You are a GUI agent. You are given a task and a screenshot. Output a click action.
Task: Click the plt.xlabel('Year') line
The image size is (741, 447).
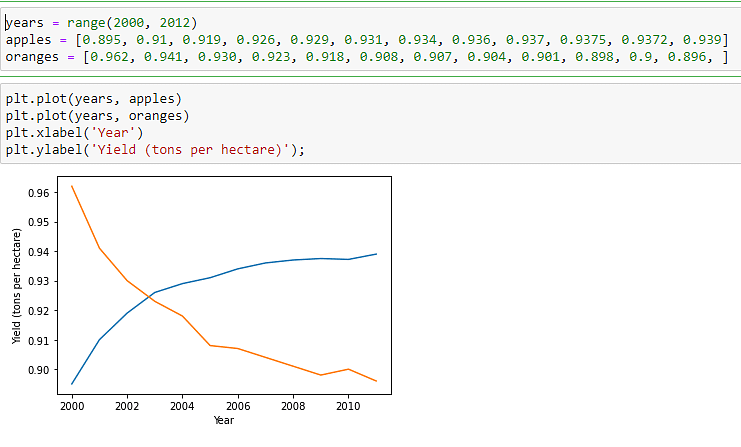pyautogui.click(x=74, y=133)
